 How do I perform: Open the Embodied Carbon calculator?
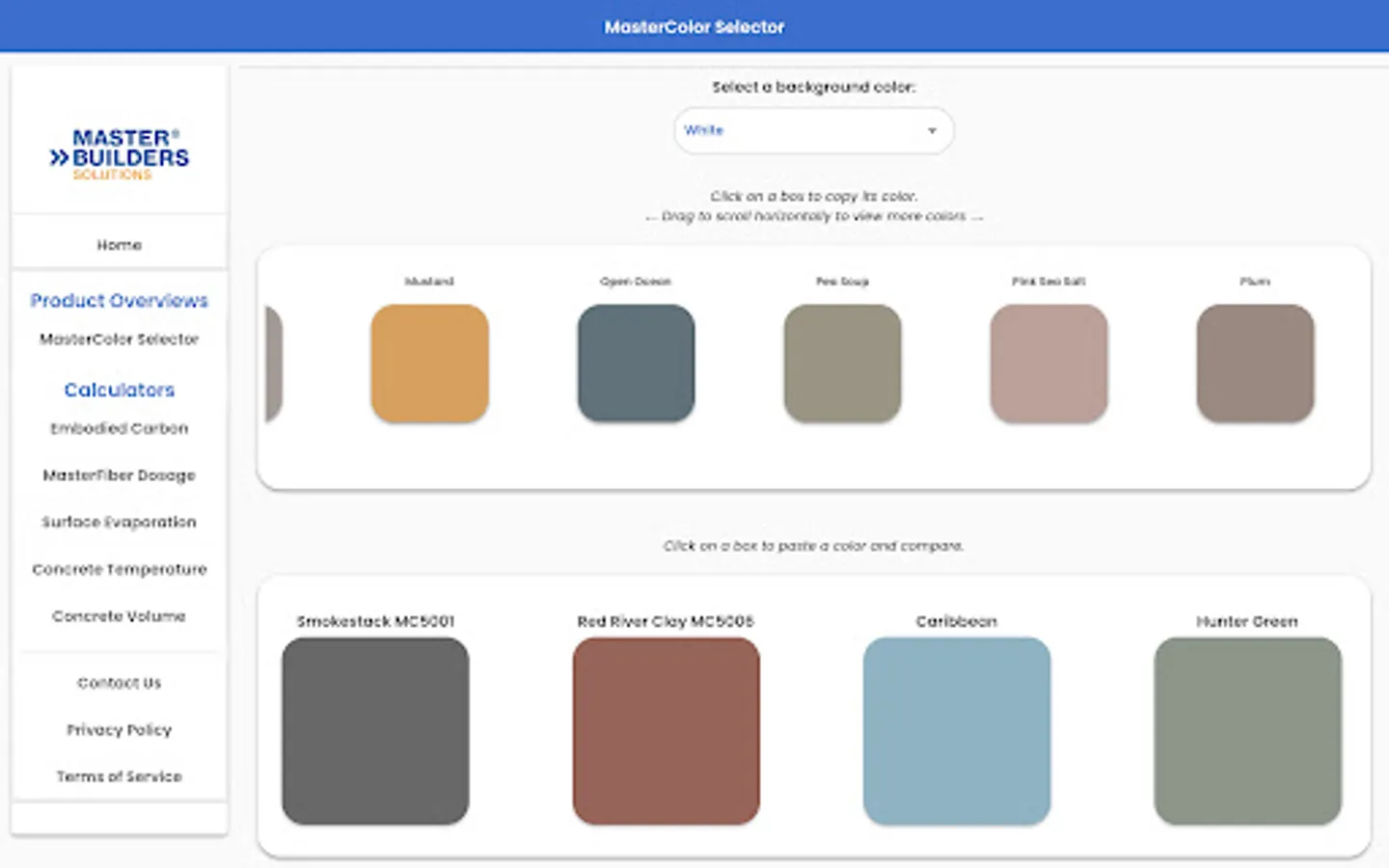pos(120,428)
